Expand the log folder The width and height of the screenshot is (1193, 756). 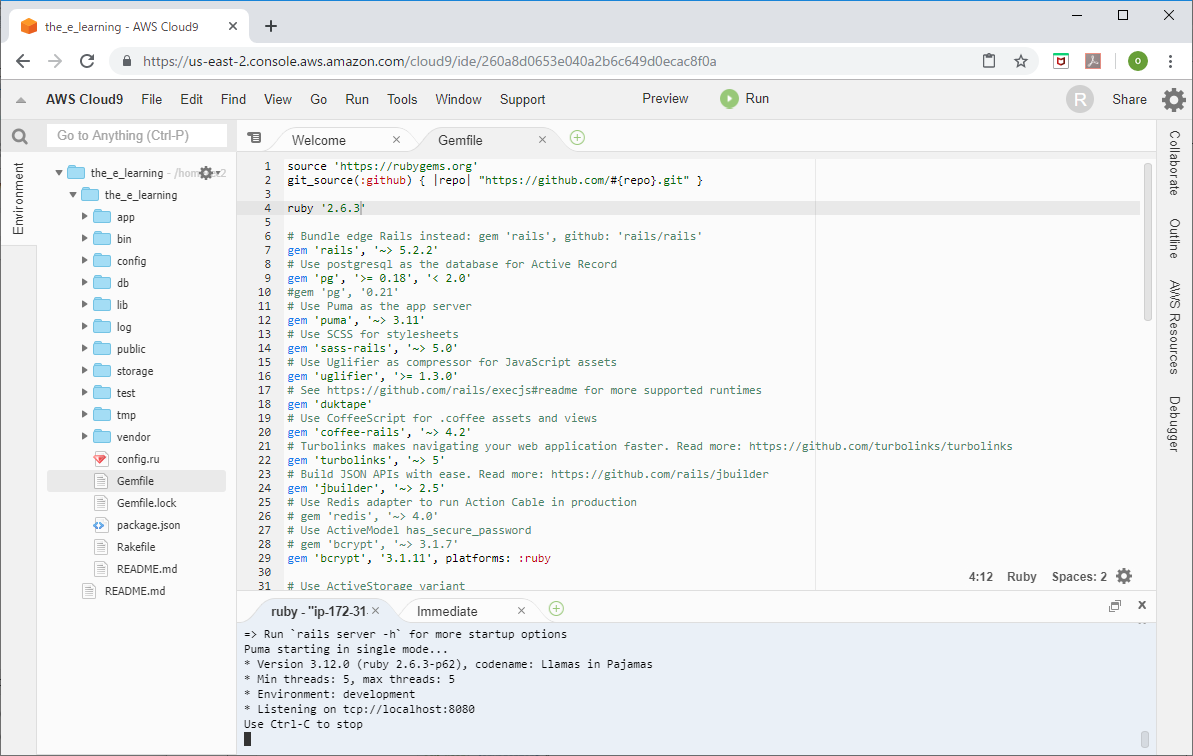click(84, 327)
